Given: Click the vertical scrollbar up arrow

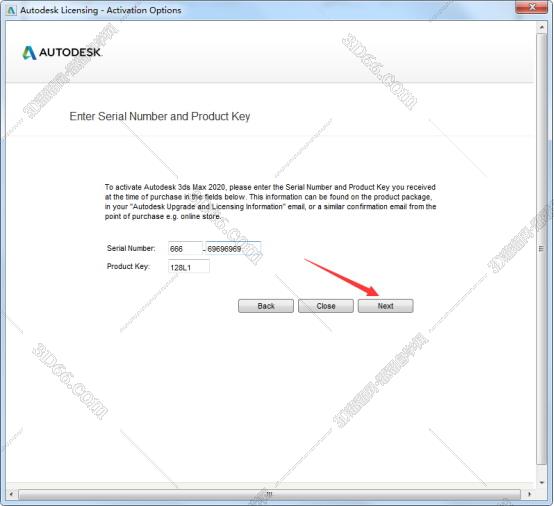Looking at the screenshot, I should (541, 27).
